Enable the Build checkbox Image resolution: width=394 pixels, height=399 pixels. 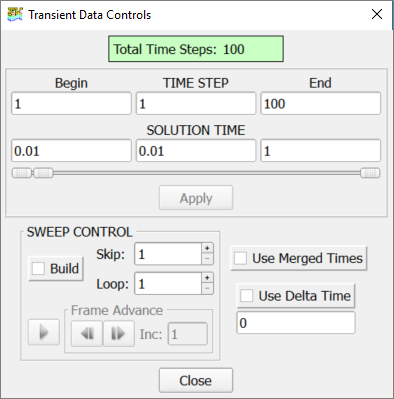pos(38,268)
